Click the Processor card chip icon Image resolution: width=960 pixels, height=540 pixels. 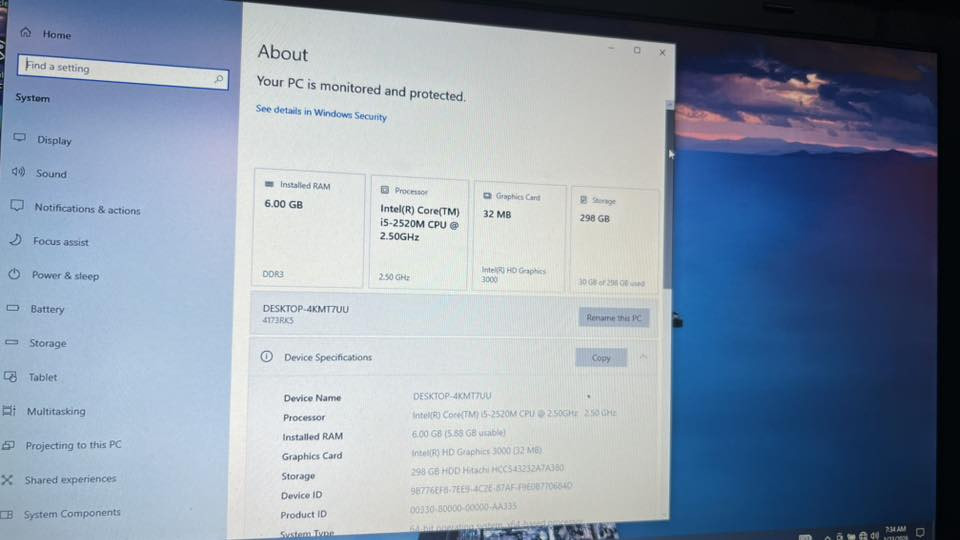coord(384,190)
